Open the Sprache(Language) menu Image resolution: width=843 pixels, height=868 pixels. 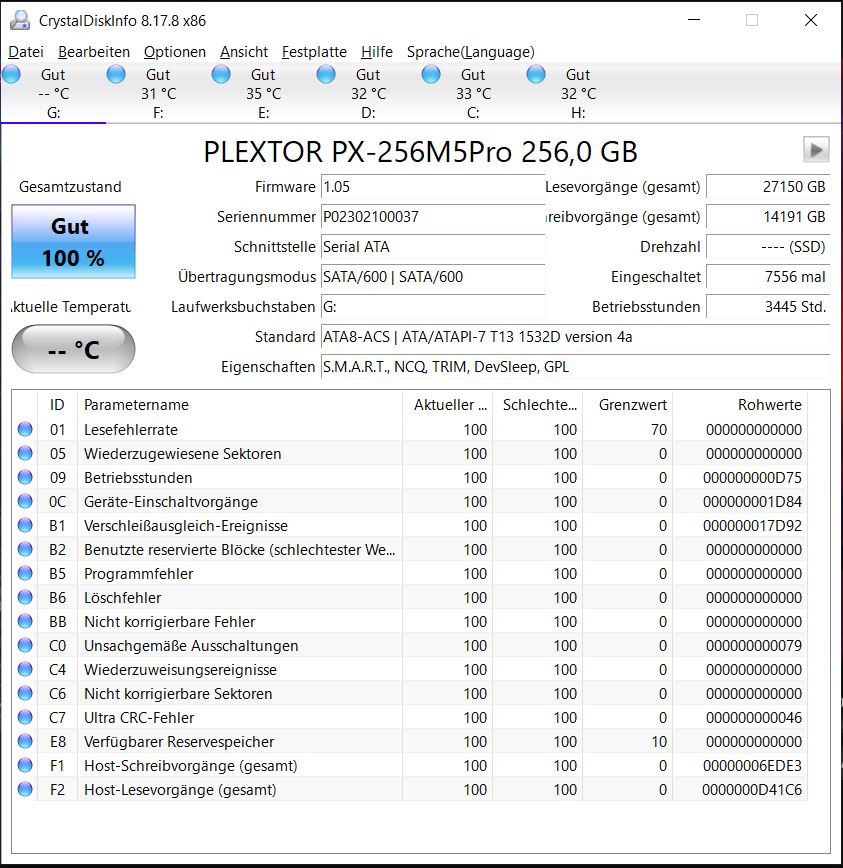[x=470, y=52]
